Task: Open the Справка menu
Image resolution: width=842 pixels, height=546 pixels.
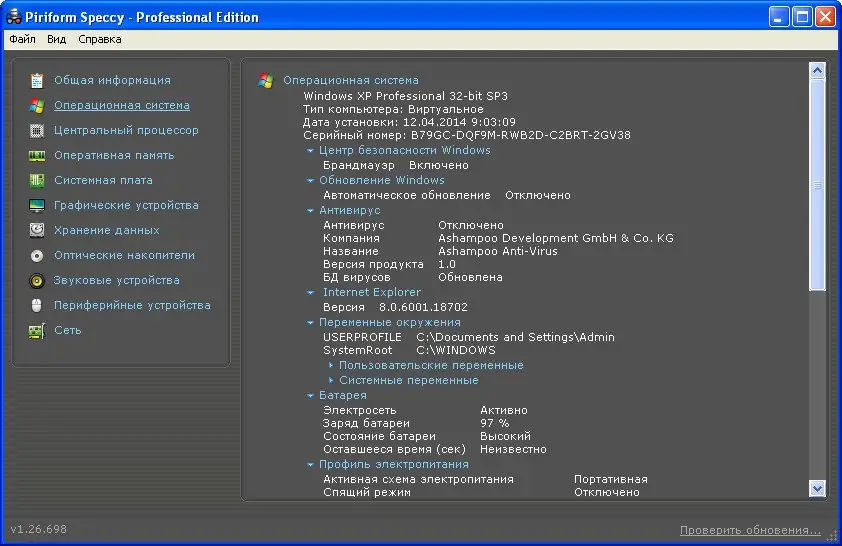Action: pos(100,39)
